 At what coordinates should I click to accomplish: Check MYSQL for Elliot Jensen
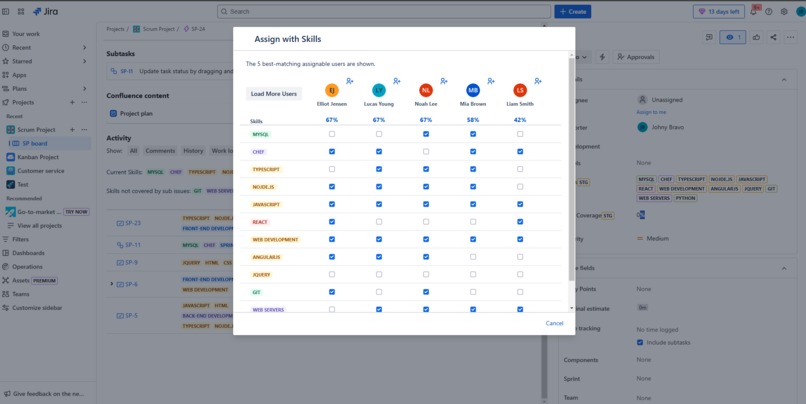coord(332,134)
